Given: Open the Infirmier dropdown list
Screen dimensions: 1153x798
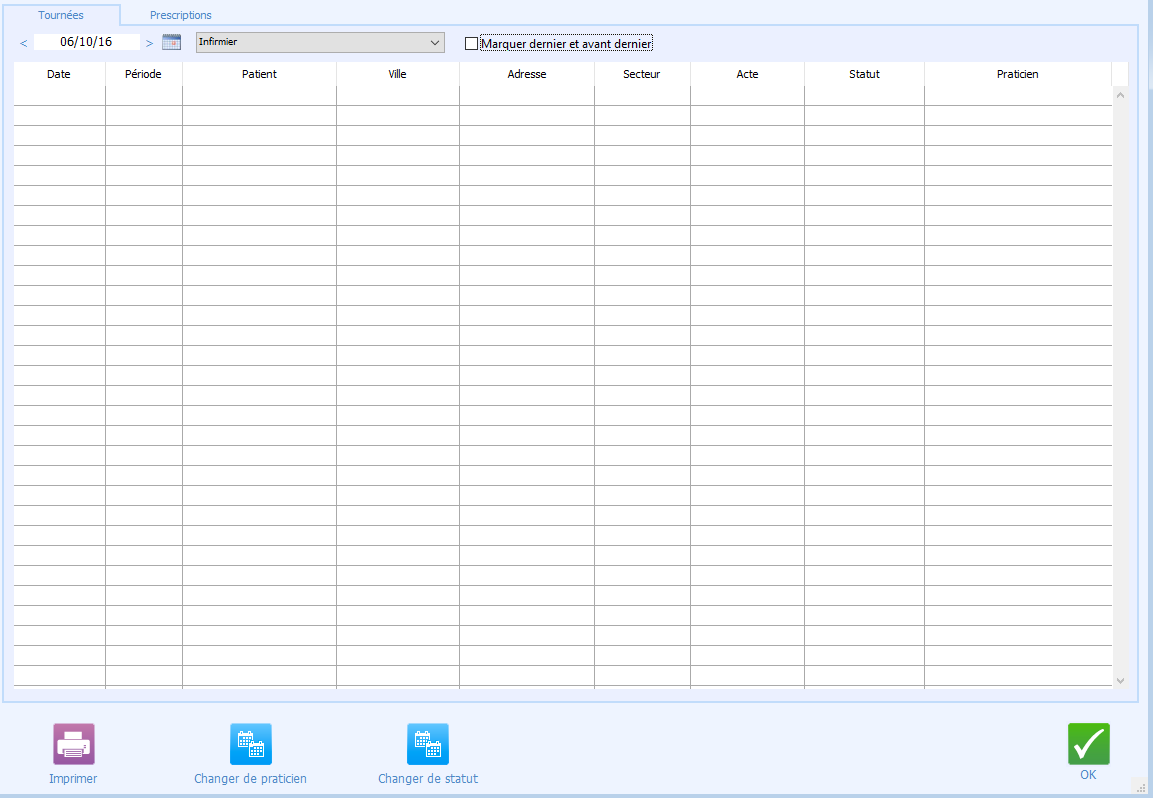Looking at the screenshot, I should [x=320, y=42].
